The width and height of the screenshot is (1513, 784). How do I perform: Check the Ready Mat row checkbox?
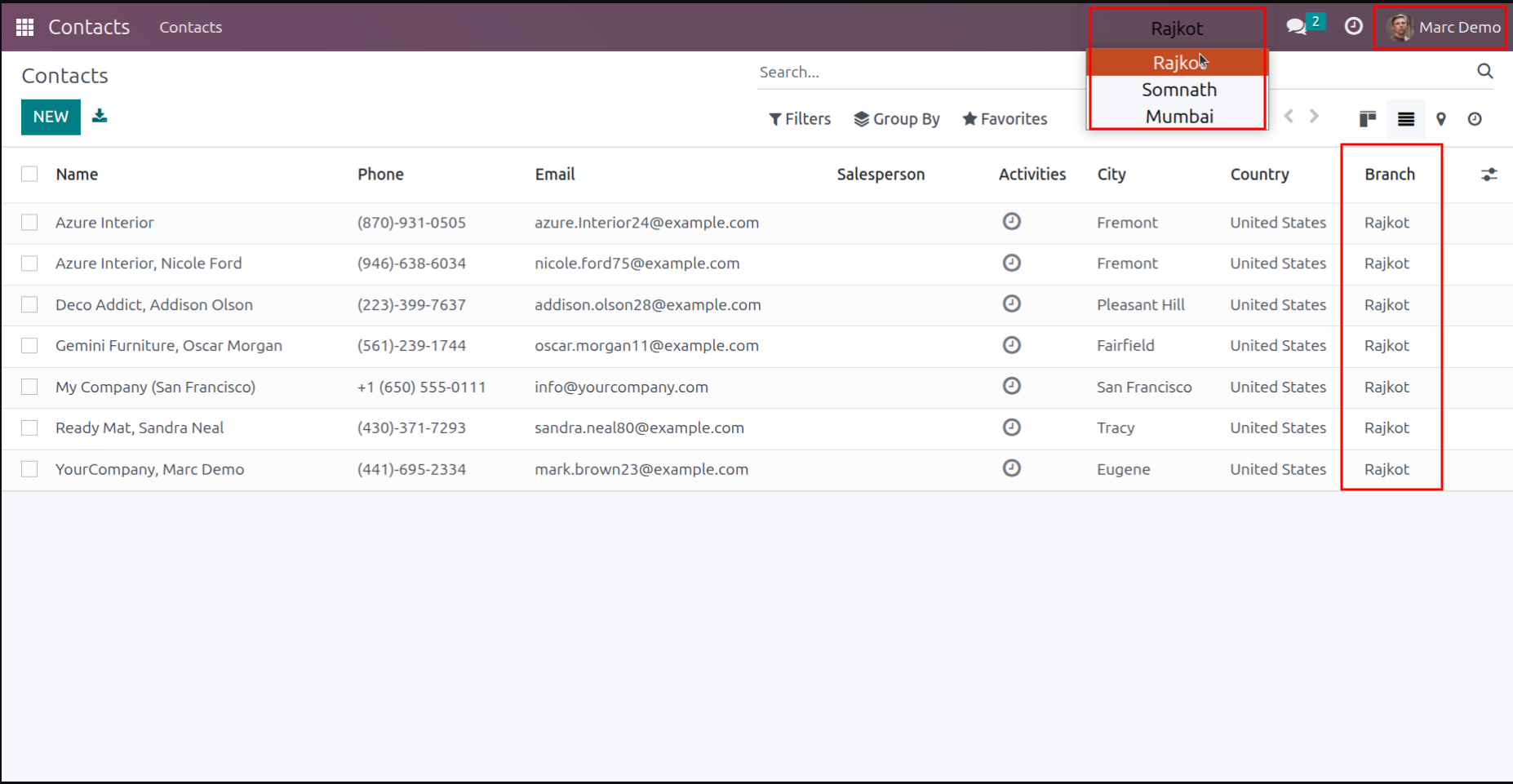pyautogui.click(x=29, y=427)
